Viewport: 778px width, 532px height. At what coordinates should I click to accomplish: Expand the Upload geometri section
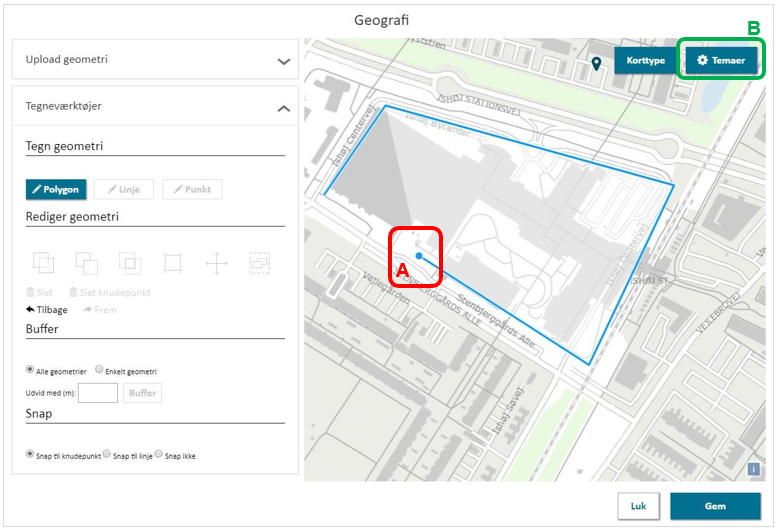[x=283, y=61]
